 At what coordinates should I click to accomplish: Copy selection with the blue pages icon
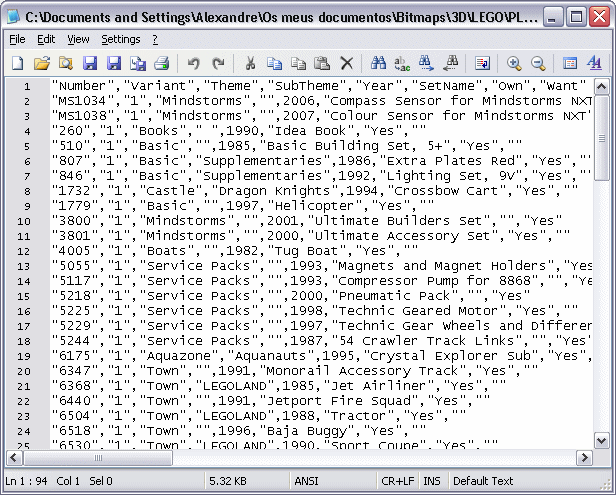pyautogui.click(x=274, y=63)
